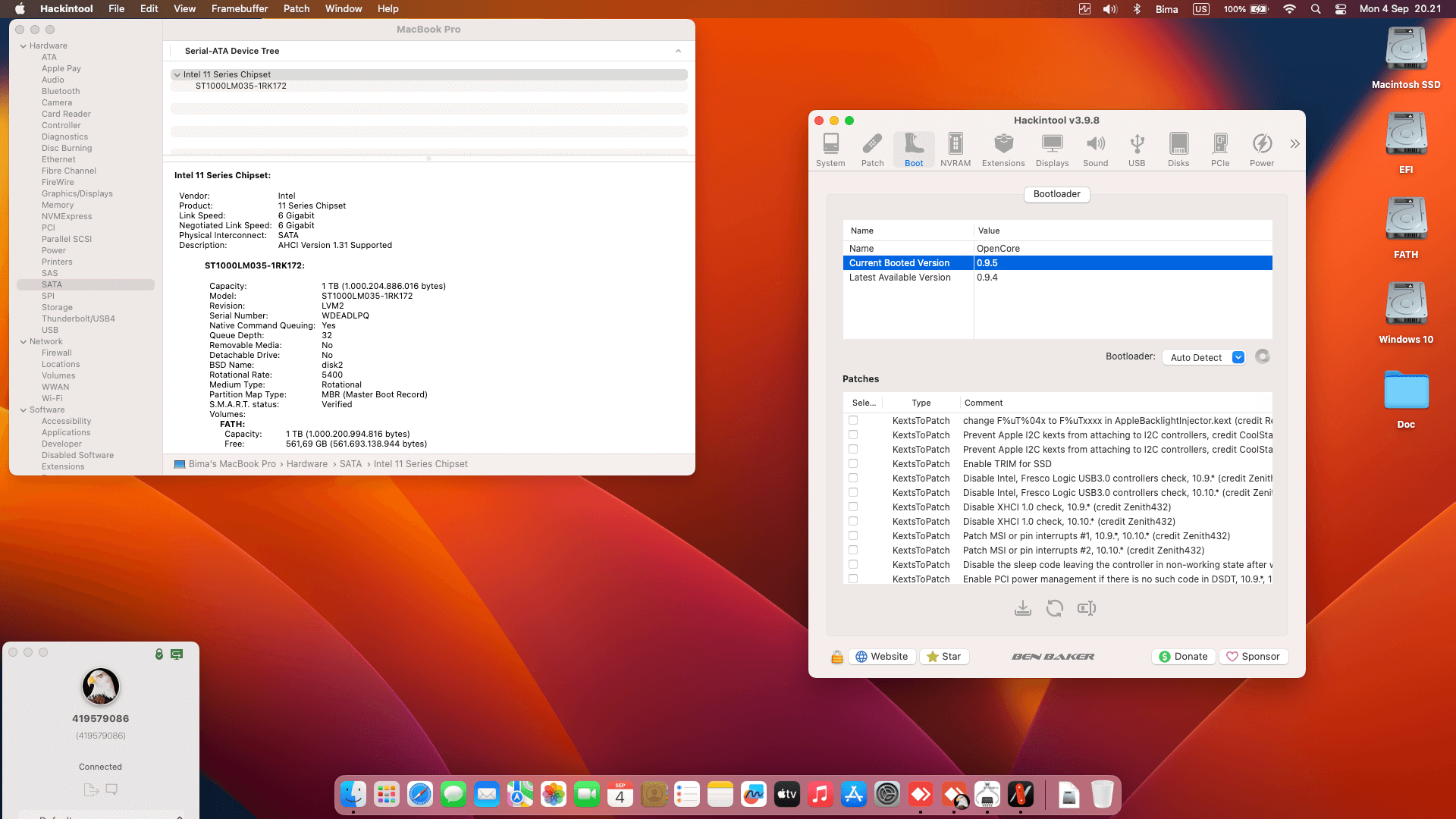Open the Hackintool Website
This screenshot has width=1456, height=819.
pos(882,656)
